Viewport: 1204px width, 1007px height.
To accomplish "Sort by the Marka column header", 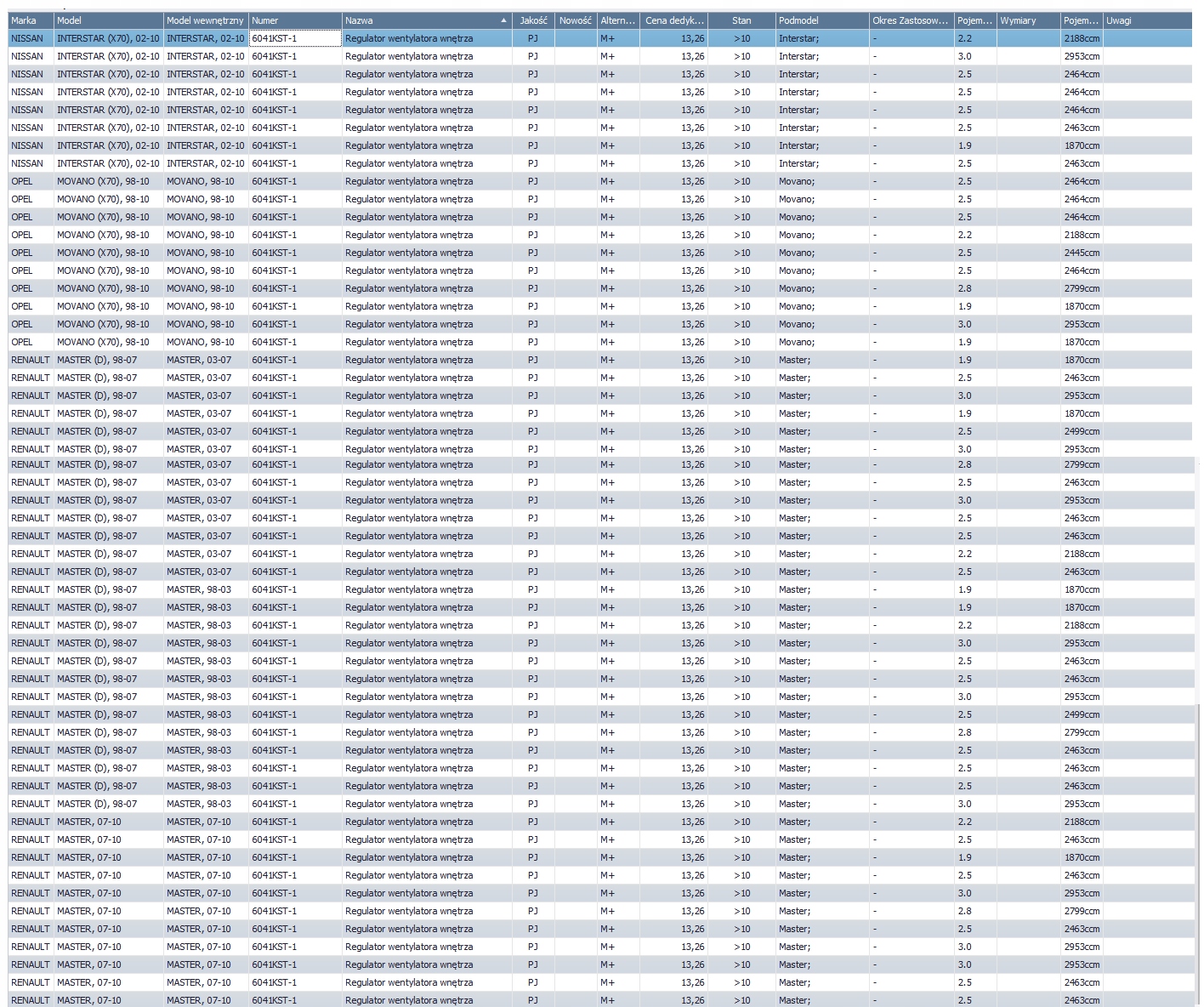I will point(31,20).
